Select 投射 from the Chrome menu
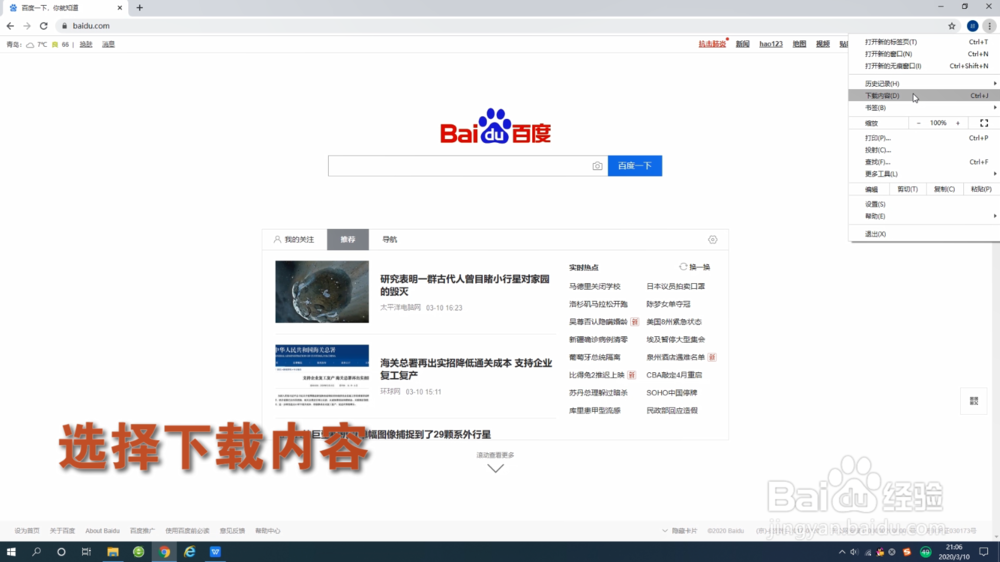This screenshot has width=1000, height=562. click(x=924, y=150)
